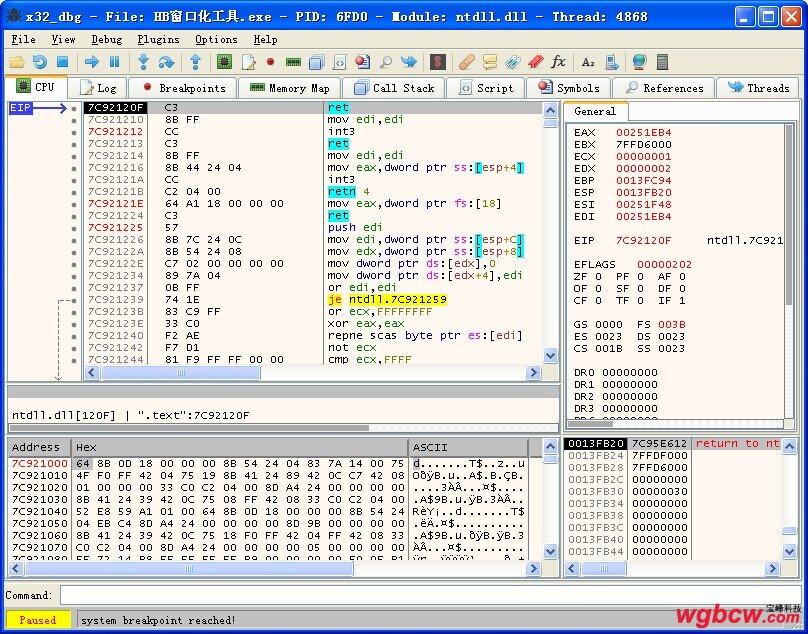Click the red dot Breakpoints toolbar icon
The image size is (808, 634).
click(x=271, y=62)
